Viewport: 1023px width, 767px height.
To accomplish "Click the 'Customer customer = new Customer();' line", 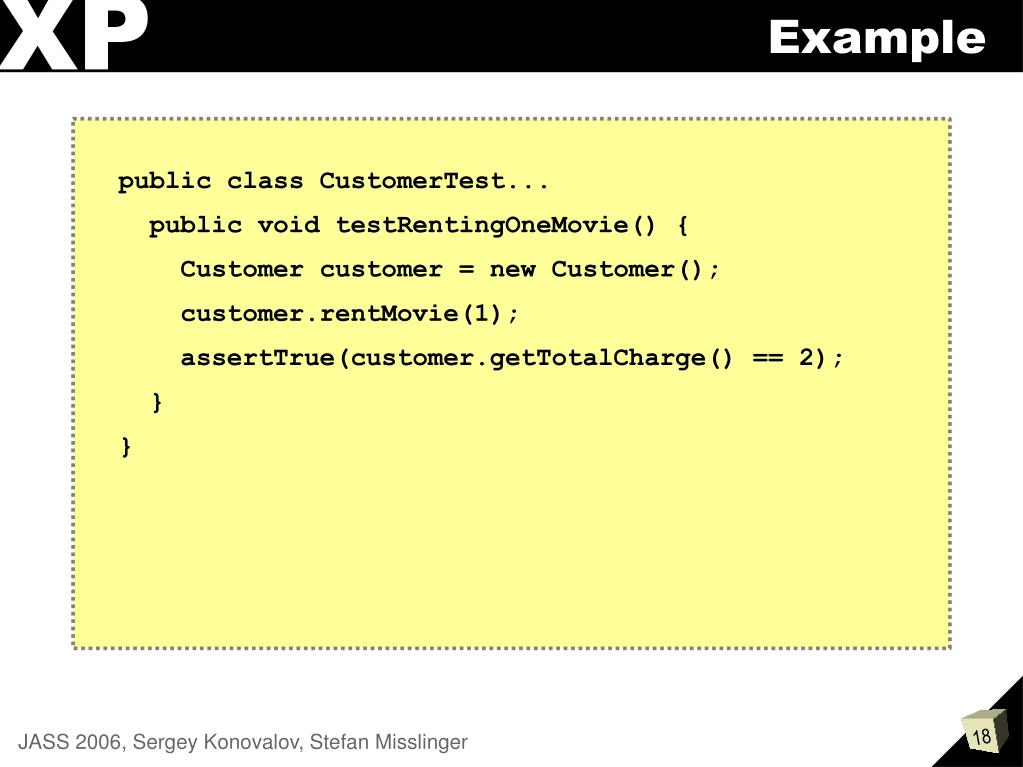I will tap(450, 269).
